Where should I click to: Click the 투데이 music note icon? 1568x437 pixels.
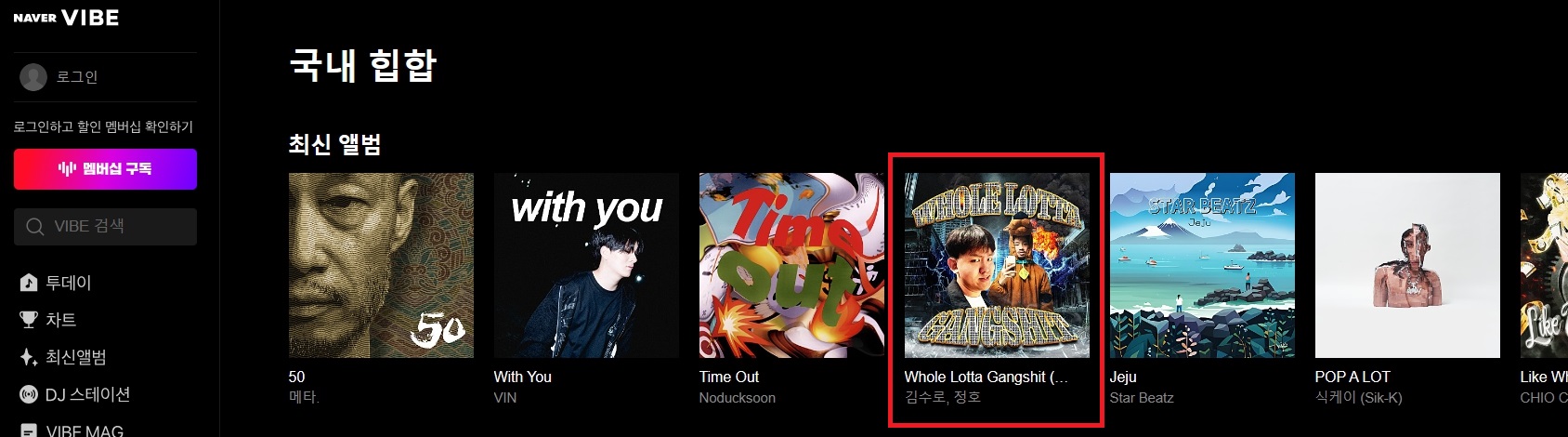tap(29, 283)
